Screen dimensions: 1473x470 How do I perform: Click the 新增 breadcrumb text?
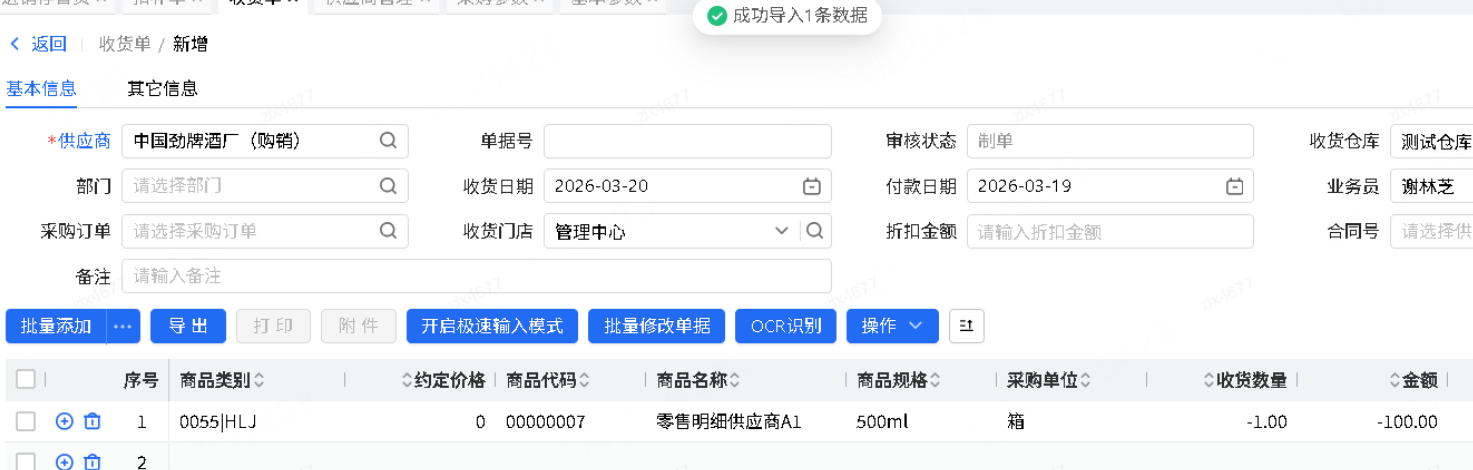[190, 44]
